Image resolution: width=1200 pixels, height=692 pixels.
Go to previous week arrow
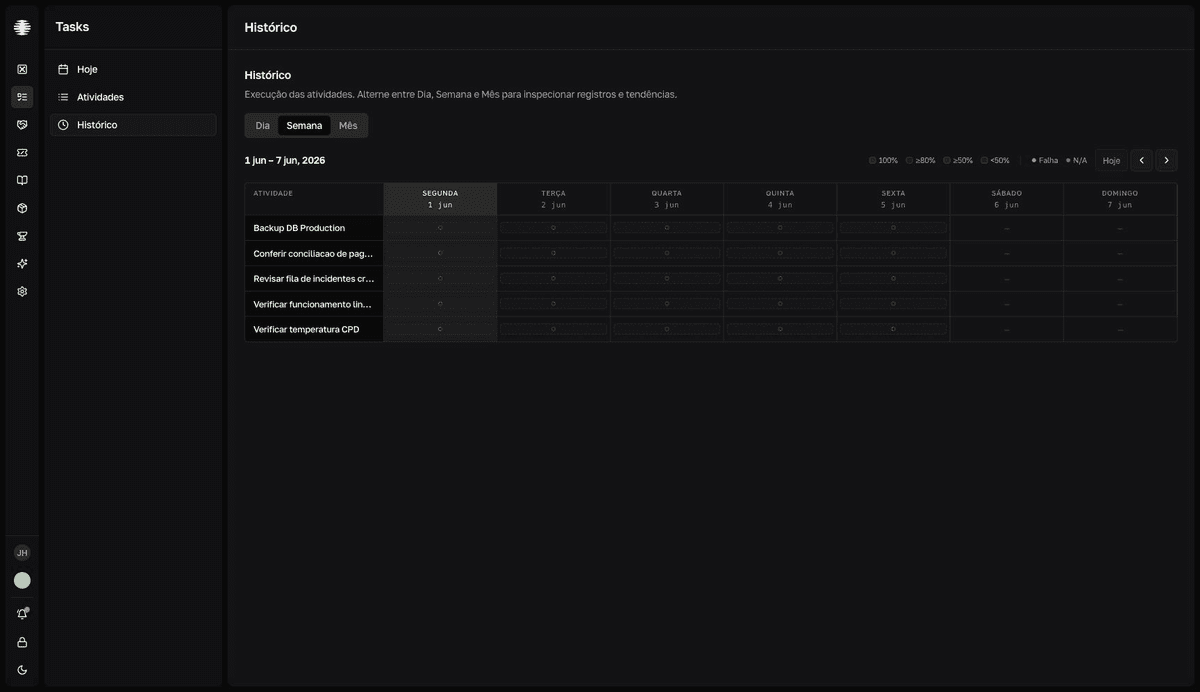click(x=1142, y=160)
